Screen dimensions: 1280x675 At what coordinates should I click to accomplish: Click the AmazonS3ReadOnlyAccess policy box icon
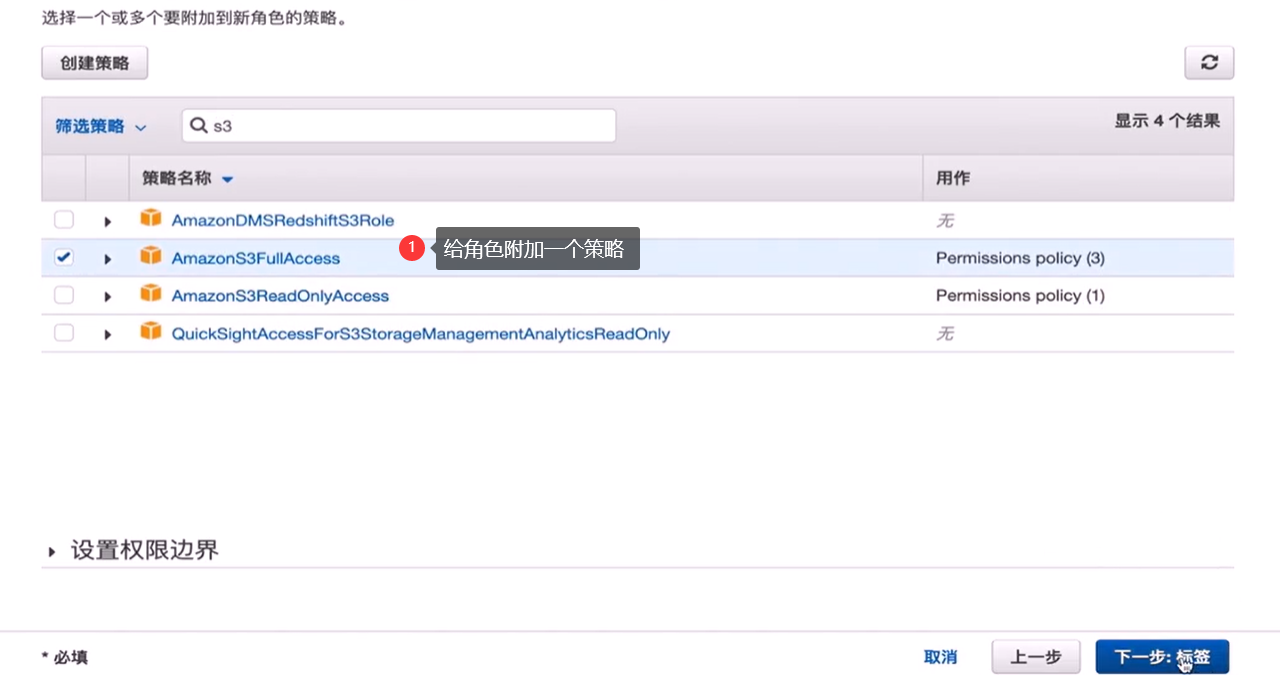pos(151,294)
